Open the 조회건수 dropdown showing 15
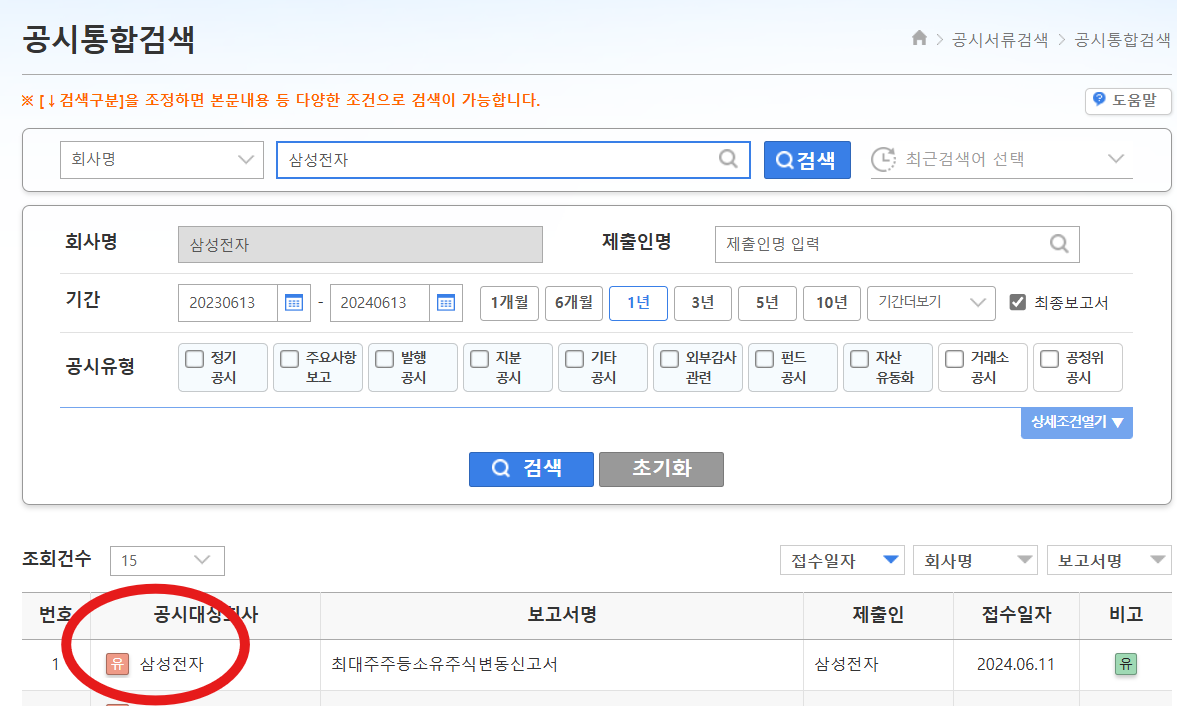The height and width of the screenshot is (706, 1177). tap(166, 561)
